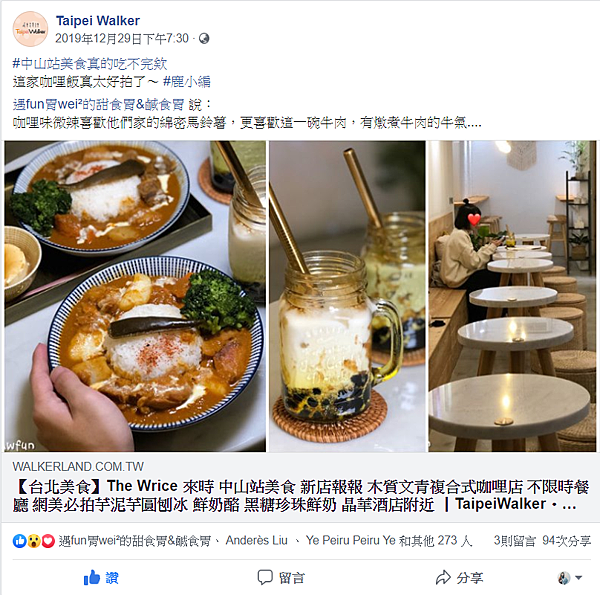Expand the profile selector dropdown arrow

coord(579,577)
